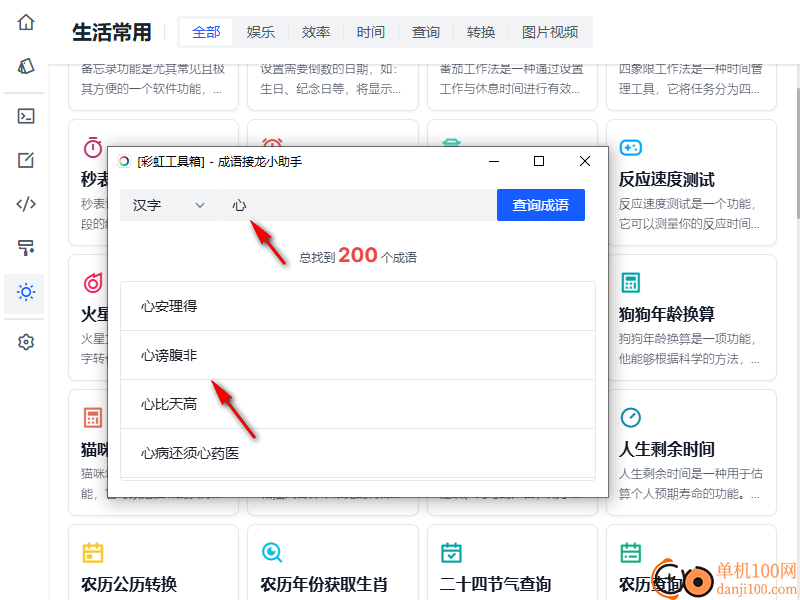
Task: Switch to the 查询 tab
Action: point(426,32)
